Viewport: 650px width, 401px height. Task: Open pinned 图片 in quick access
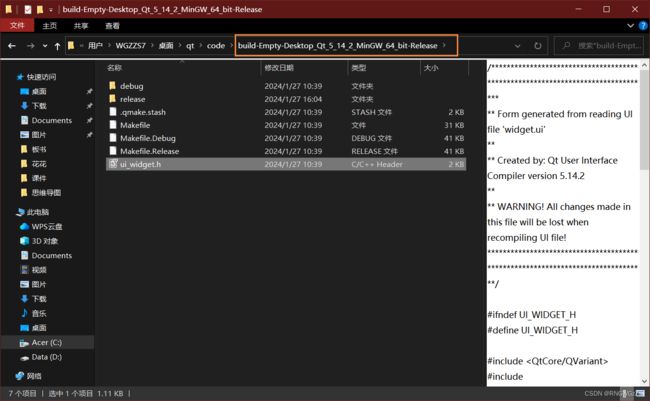[x=39, y=135]
